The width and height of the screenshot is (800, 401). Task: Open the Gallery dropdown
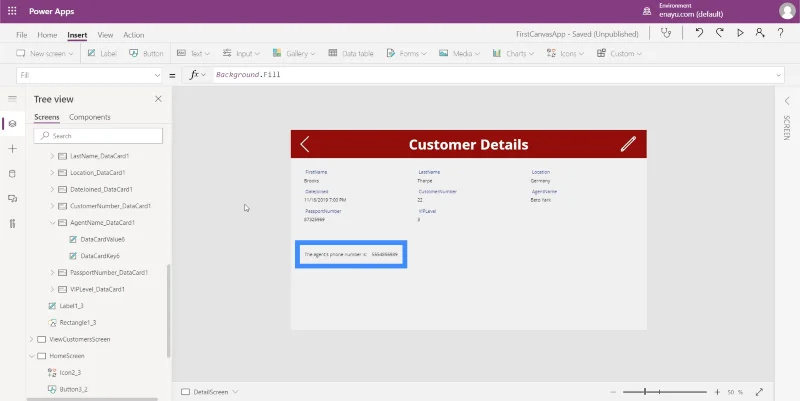coord(294,53)
